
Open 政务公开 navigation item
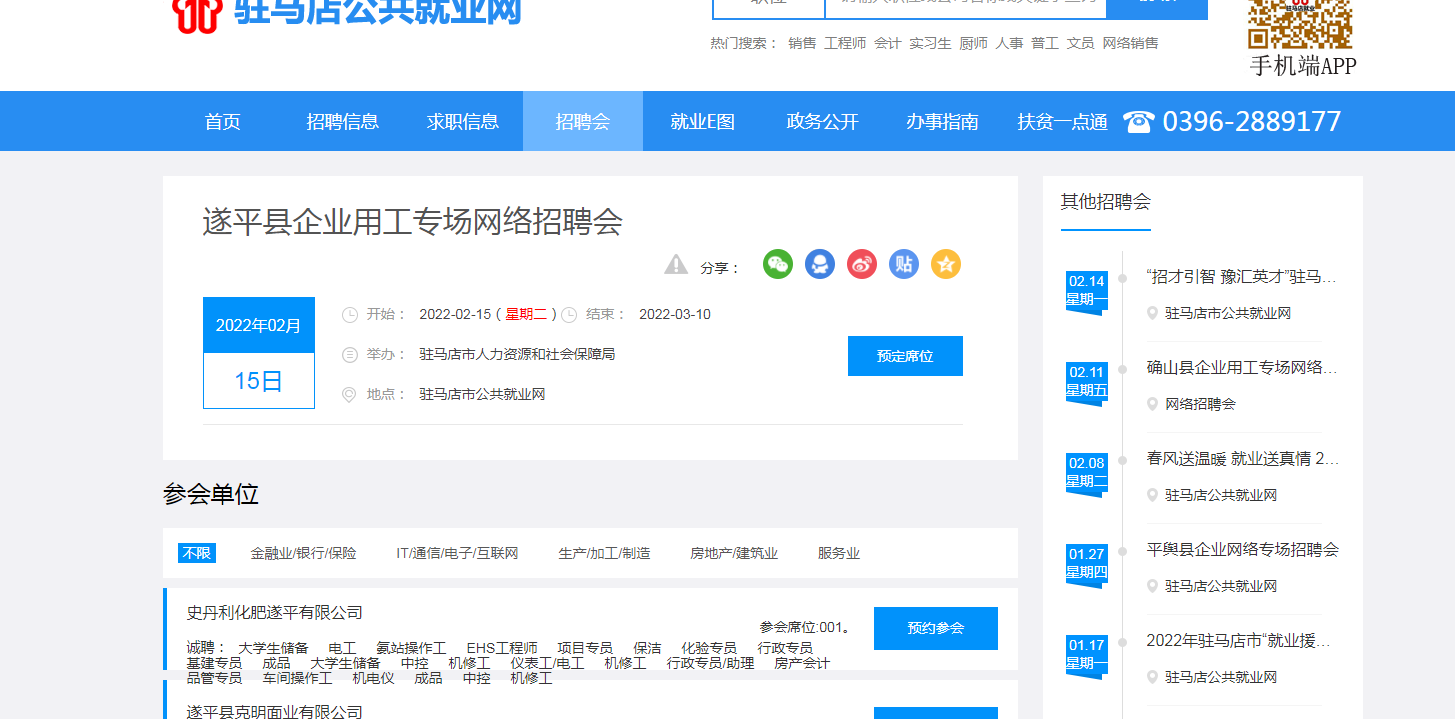point(823,121)
